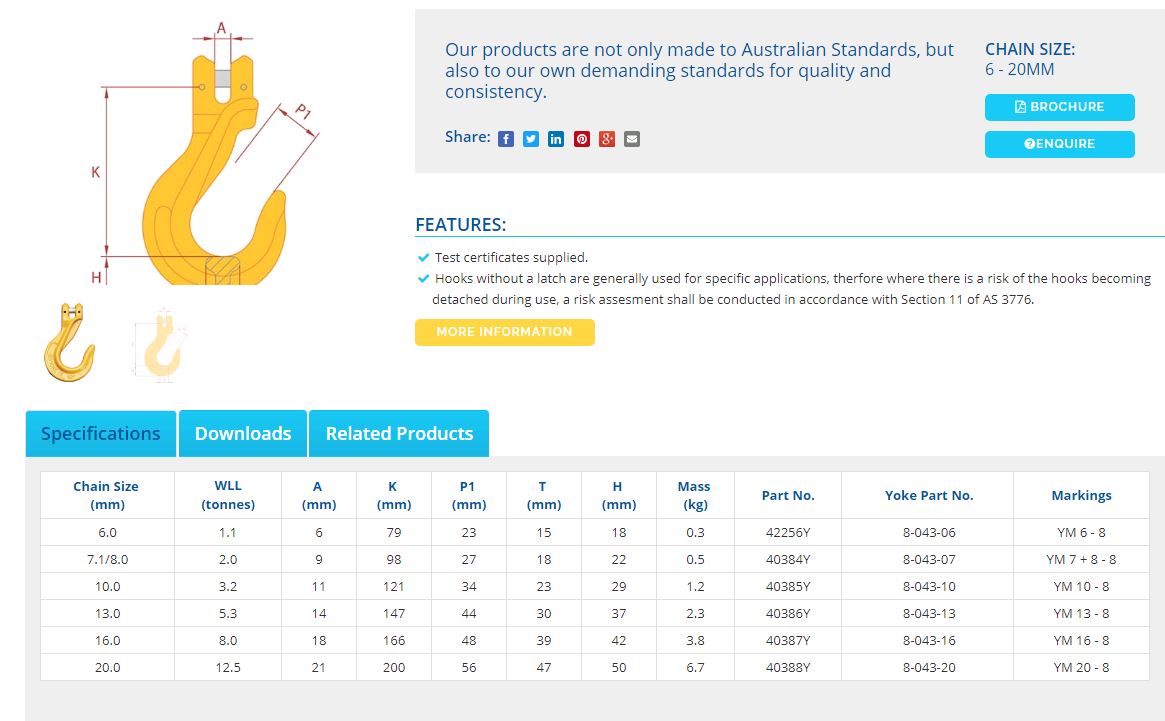Select the faded dimension diagram thumbnail
This screenshot has width=1165, height=721.
tap(157, 346)
